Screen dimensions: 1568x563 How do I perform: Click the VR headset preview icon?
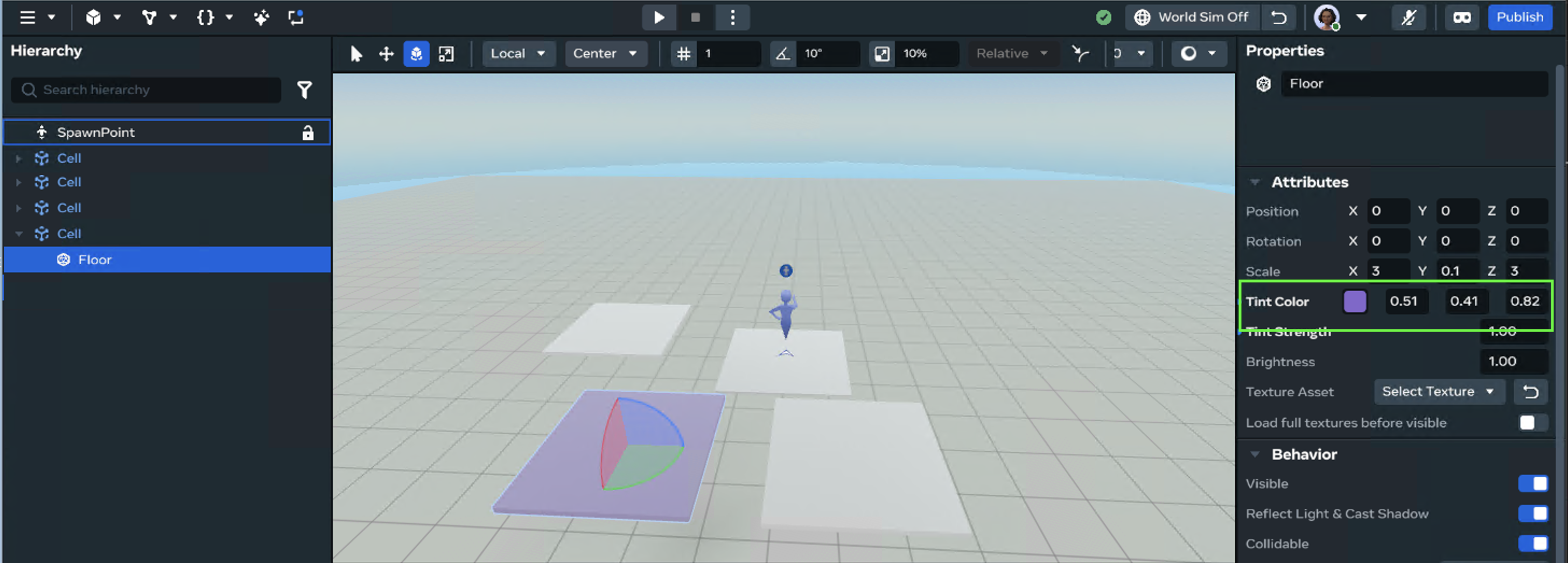1461,18
